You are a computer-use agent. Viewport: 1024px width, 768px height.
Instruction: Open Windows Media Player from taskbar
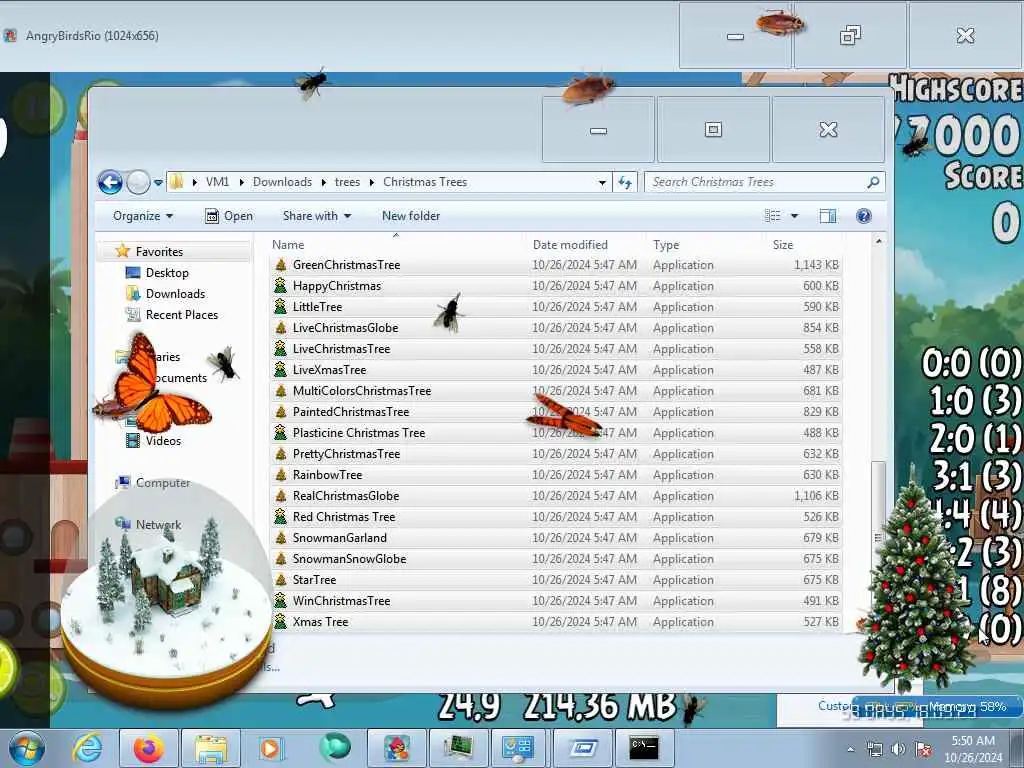272,748
